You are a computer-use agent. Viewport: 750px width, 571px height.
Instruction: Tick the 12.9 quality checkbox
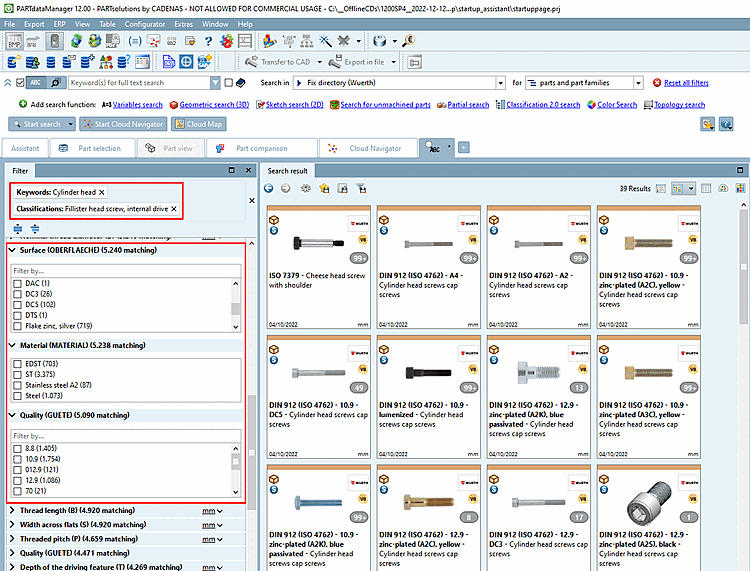point(17,481)
